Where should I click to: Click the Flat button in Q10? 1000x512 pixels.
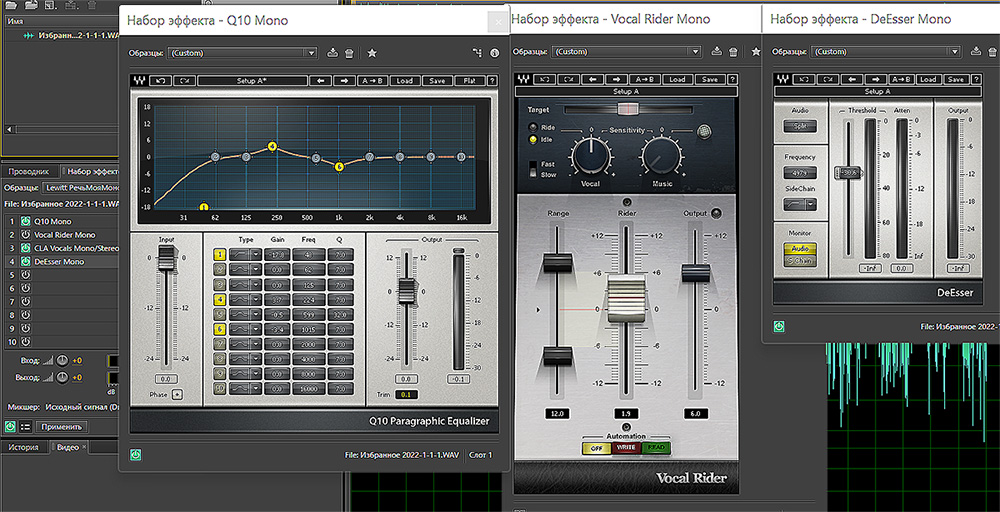pyautogui.click(x=469, y=80)
